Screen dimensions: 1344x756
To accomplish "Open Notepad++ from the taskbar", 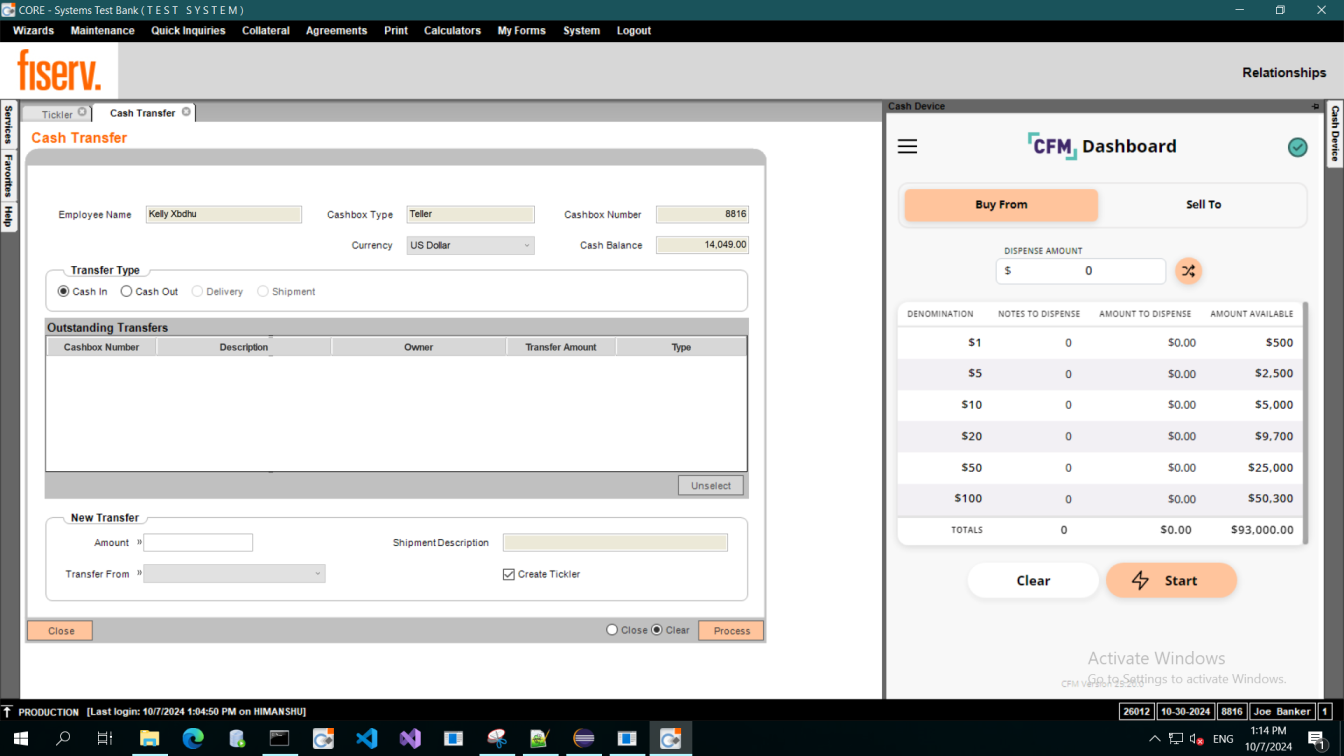I will click(540, 739).
